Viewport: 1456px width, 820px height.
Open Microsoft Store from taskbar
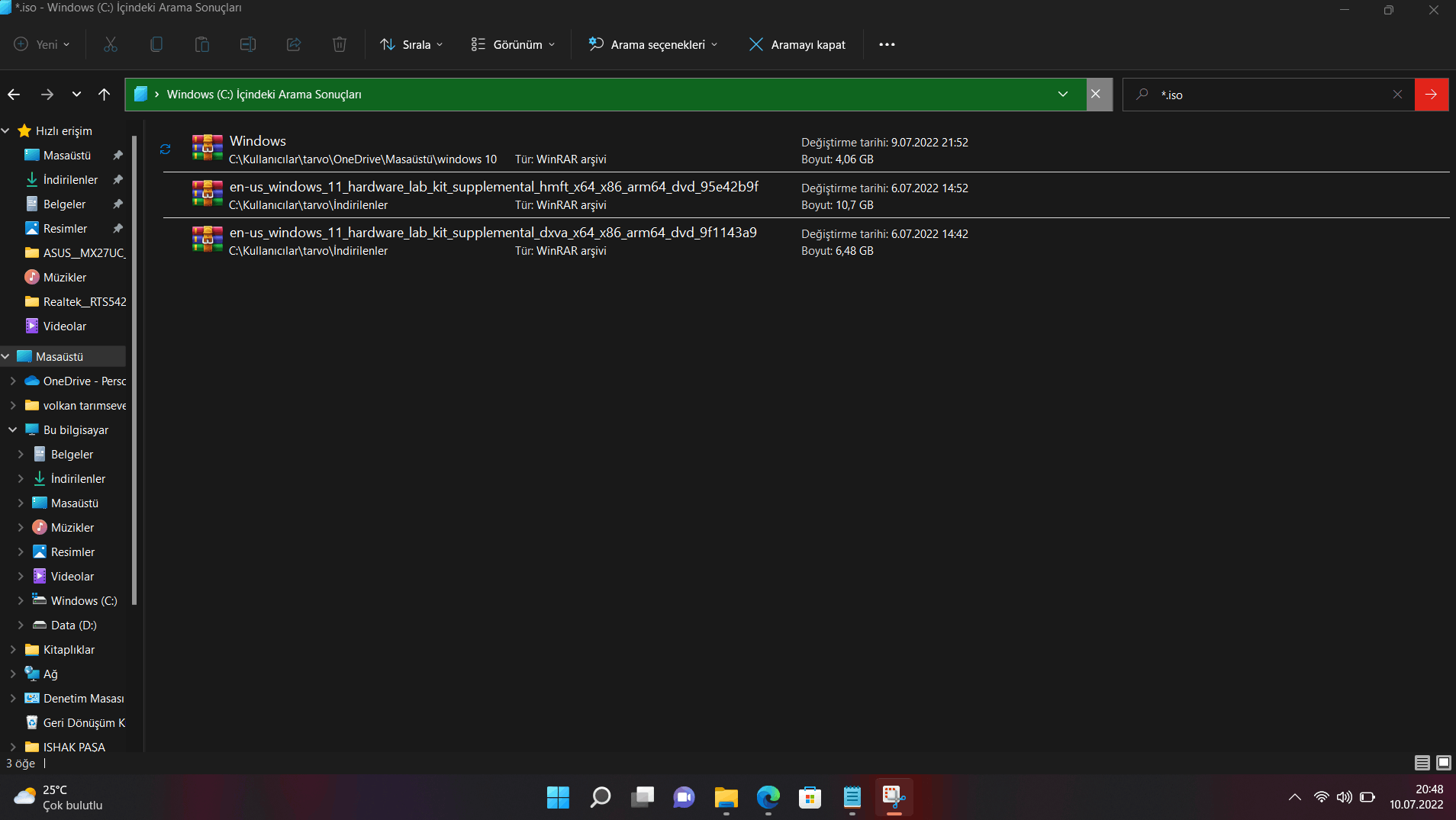(810, 797)
